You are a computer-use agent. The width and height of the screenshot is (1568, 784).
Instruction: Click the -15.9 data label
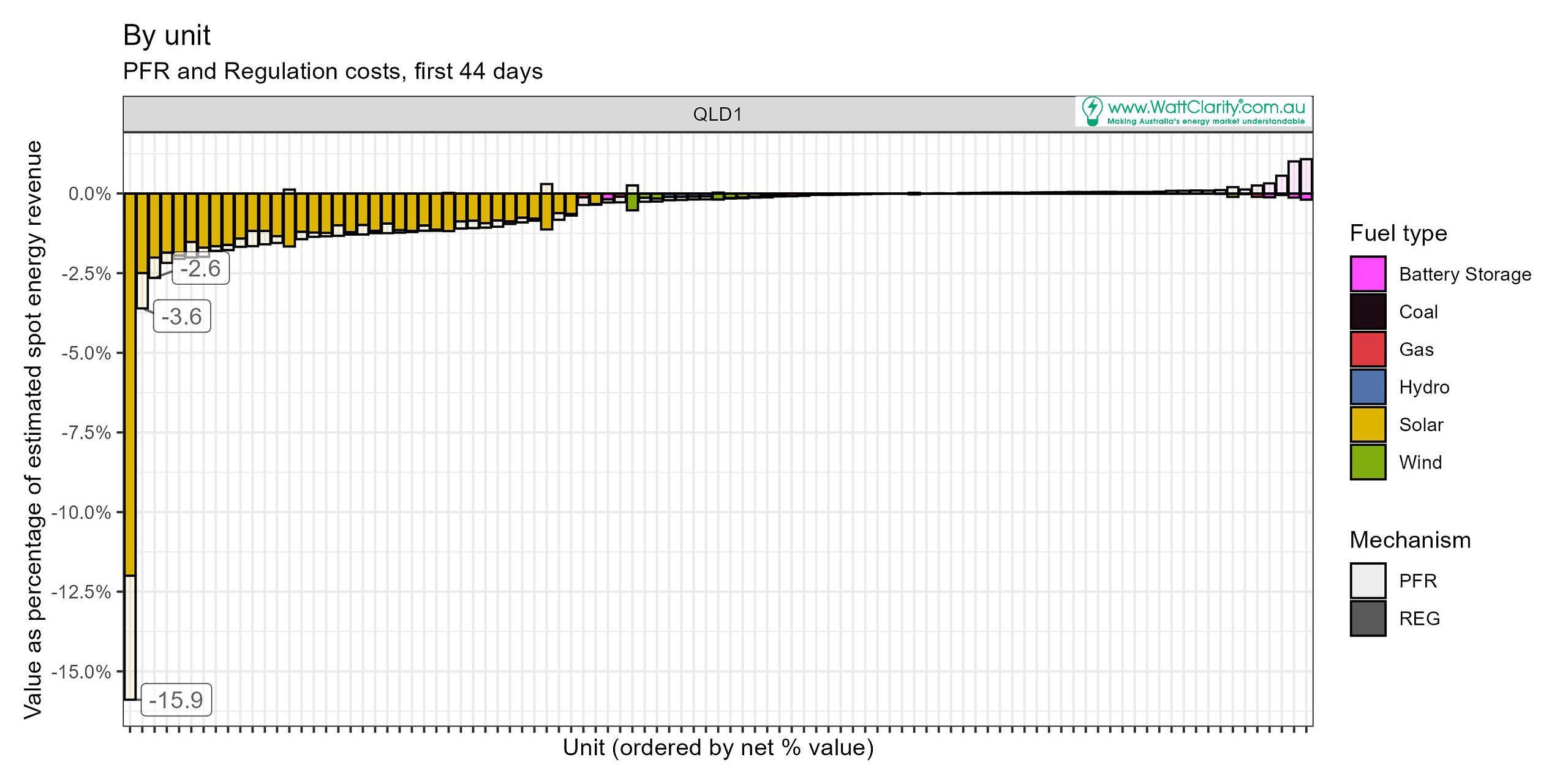pyautogui.click(x=176, y=699)
